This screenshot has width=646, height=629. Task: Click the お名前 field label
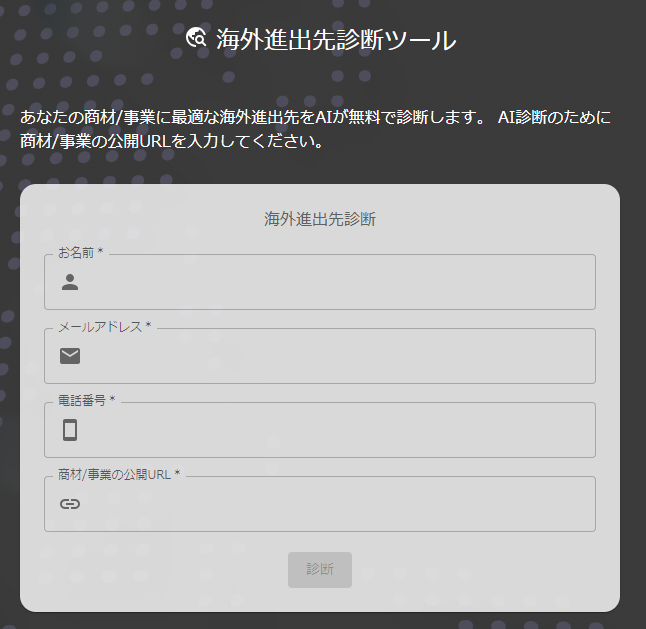[x=76, y=253]
